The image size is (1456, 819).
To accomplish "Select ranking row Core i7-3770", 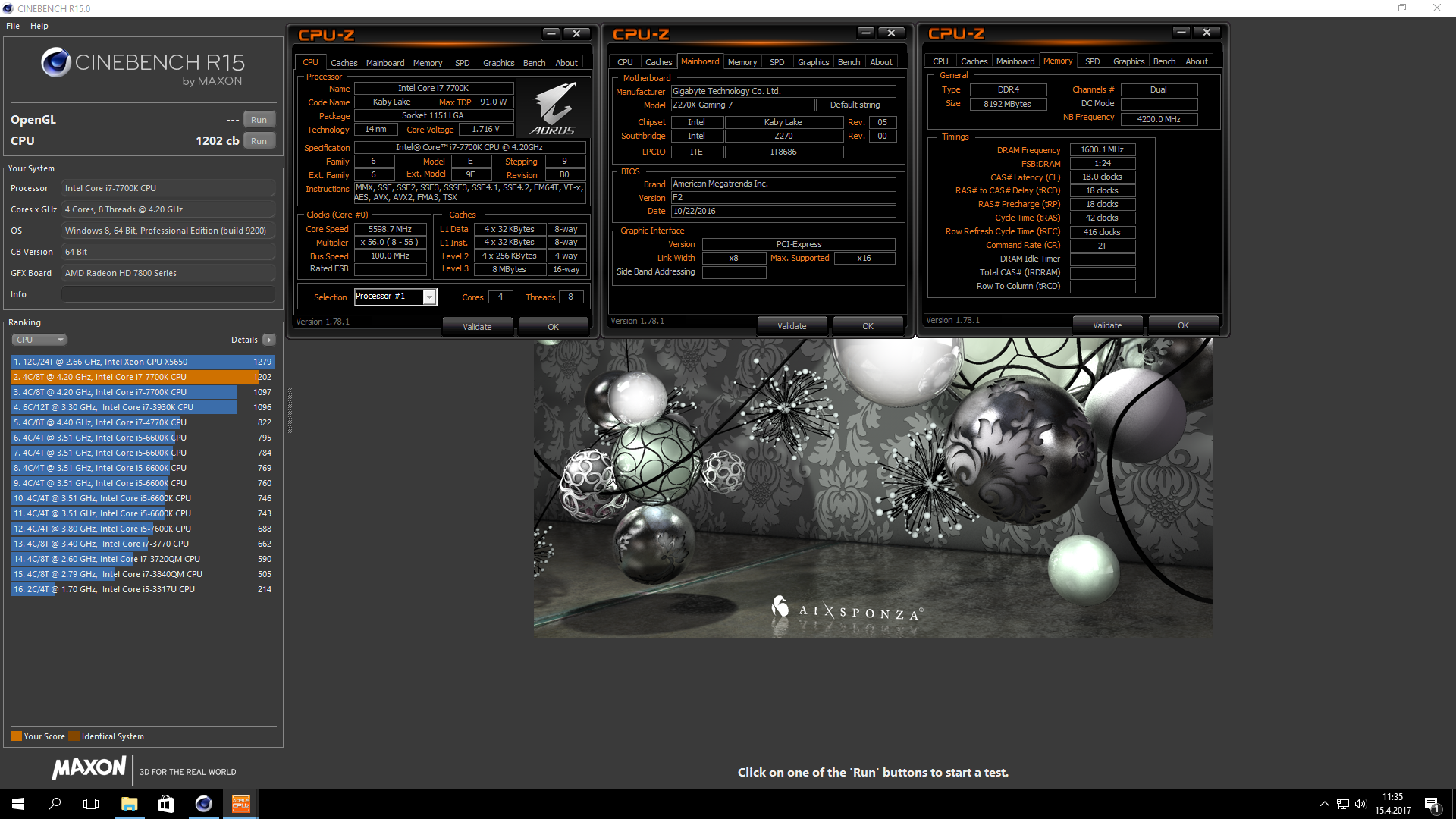I will (x=143, y=544).
